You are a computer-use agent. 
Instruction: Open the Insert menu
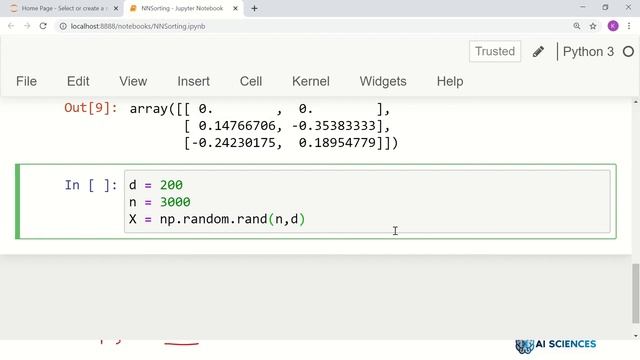(193, 81)
